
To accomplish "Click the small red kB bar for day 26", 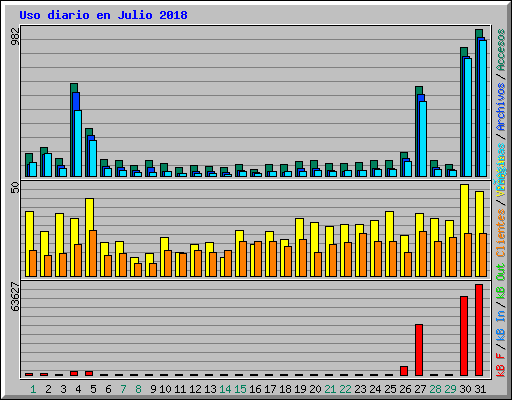I will (404, 371).
